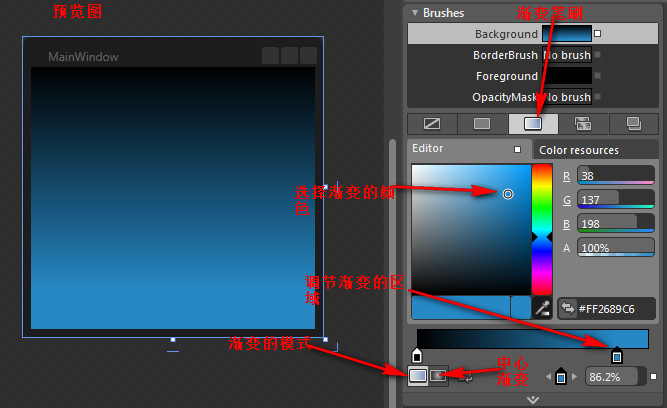Click the selected gradient stop indicator icon

click(561, 376)
